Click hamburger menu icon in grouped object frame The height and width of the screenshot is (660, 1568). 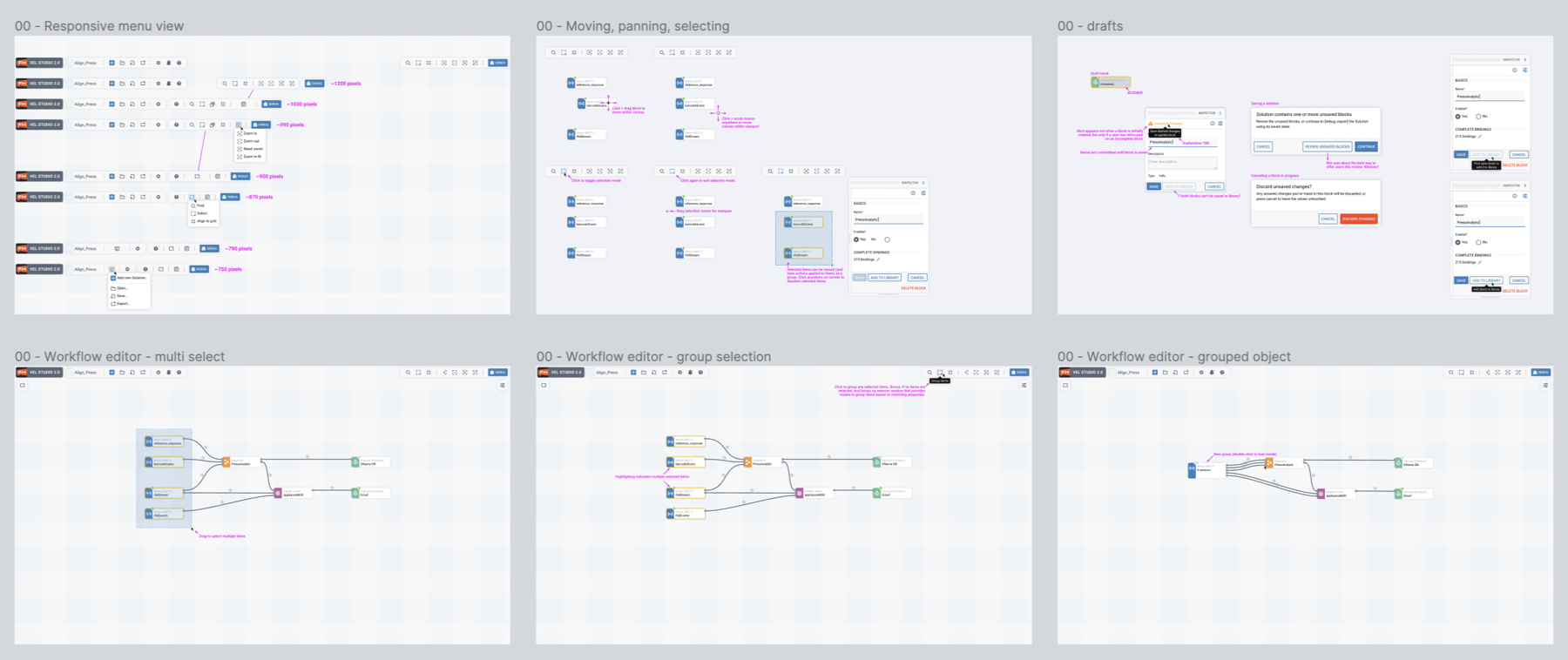point(1545,385)
